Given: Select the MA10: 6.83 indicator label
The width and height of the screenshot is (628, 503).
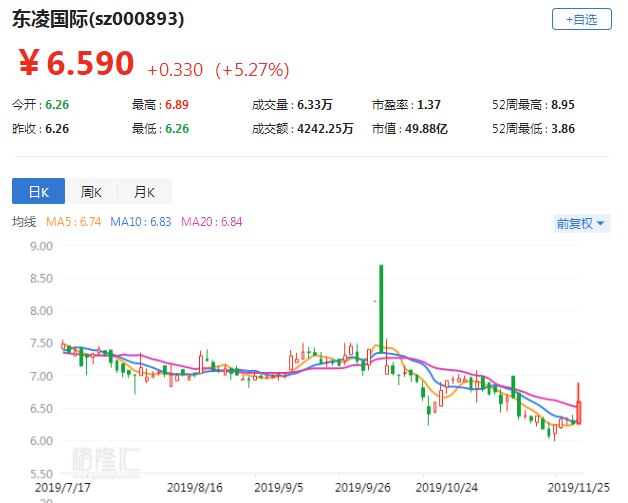Looking at the screenshot, I should [x=141, y=221].
